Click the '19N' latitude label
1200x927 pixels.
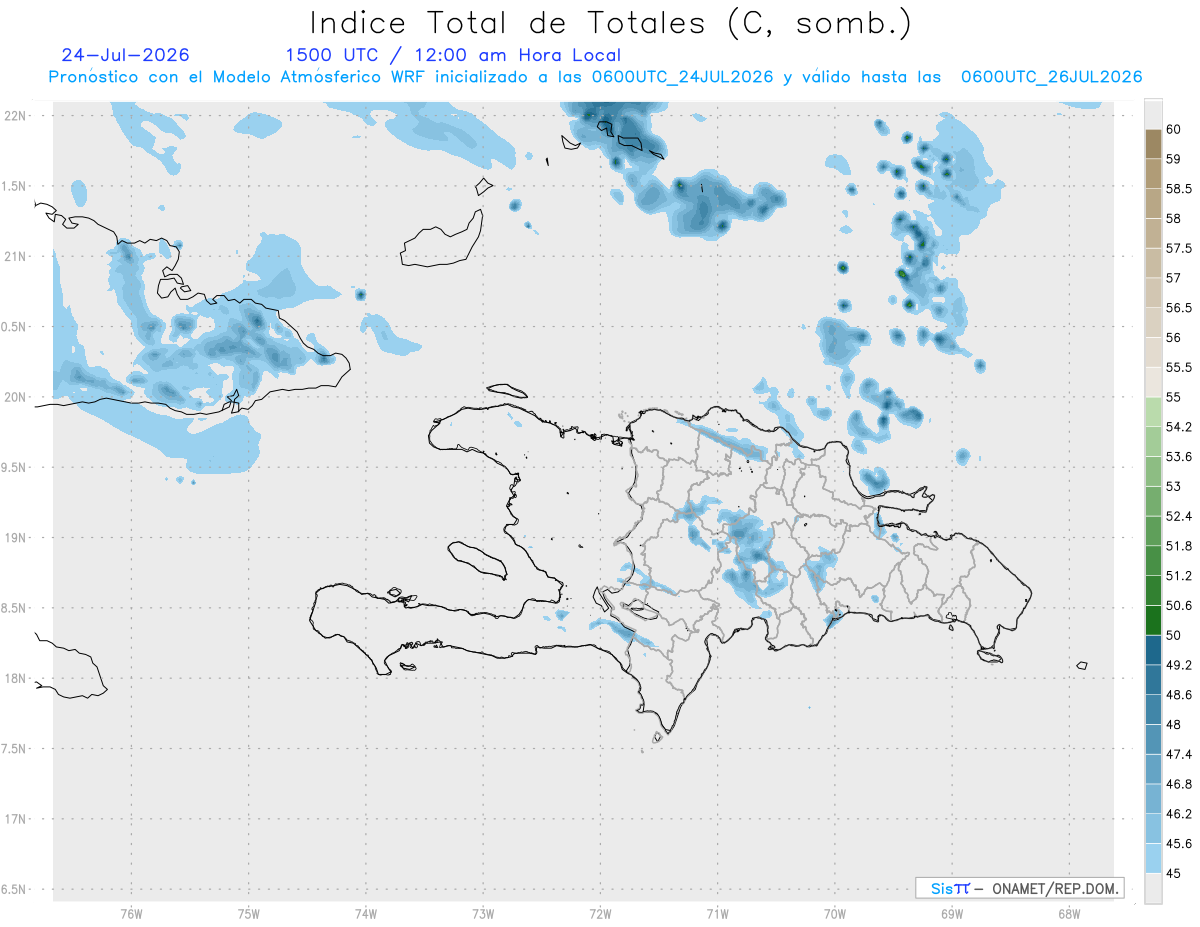coord(17,537)
